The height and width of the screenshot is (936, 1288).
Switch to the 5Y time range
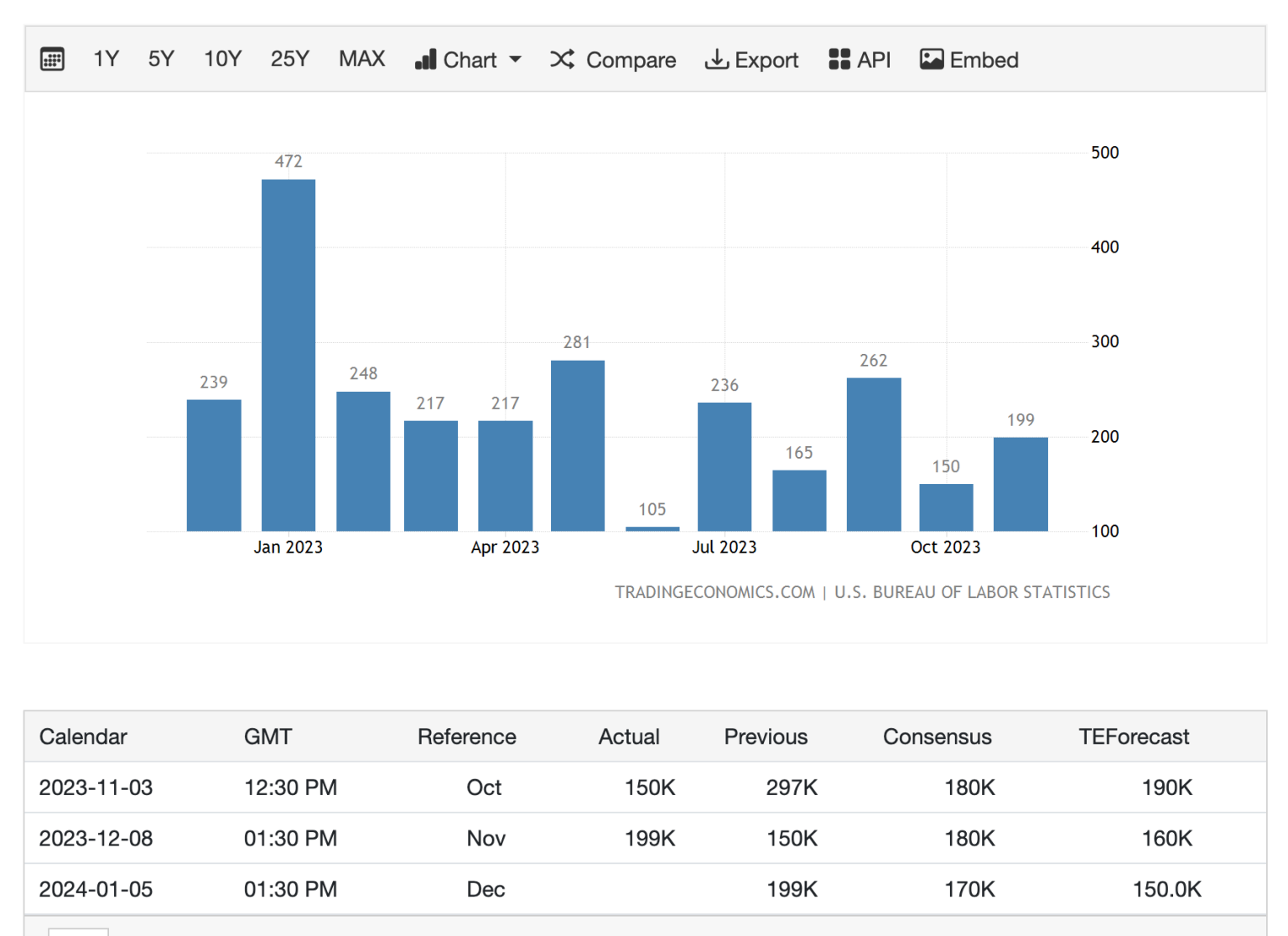161,60
